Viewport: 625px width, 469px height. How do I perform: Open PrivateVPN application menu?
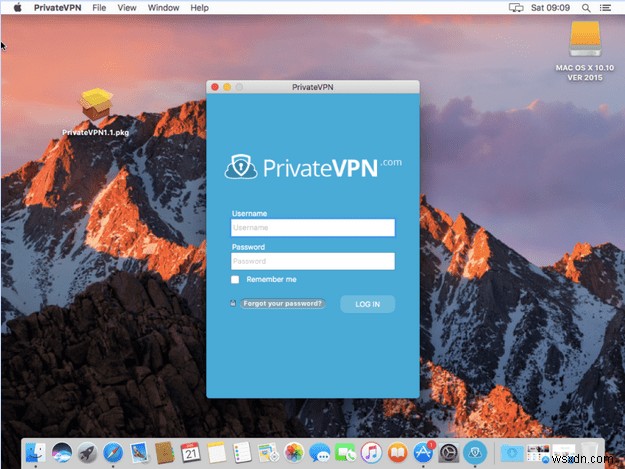pos(57,8)
